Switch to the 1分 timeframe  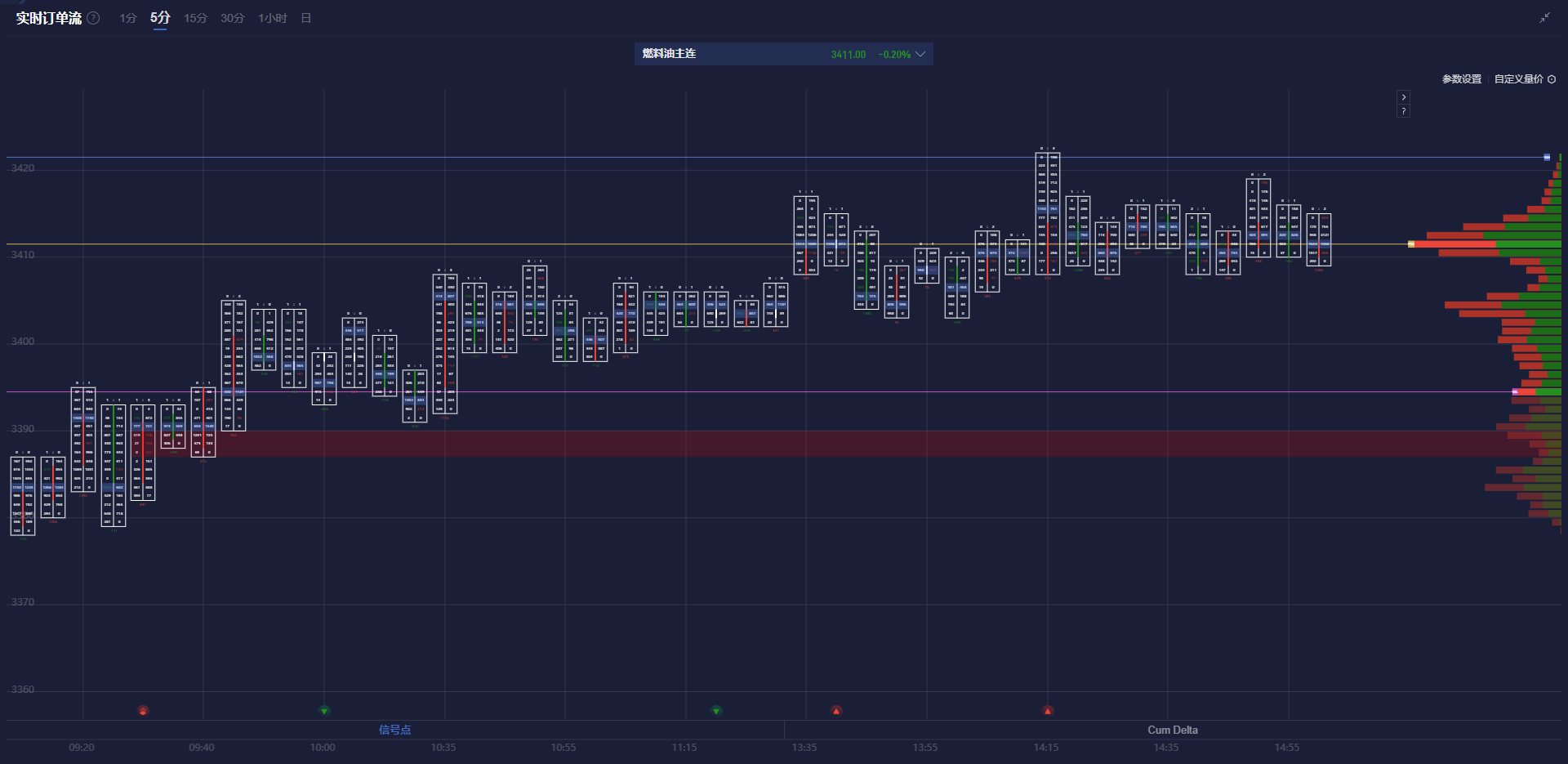pyautogui.click(x=127, y=18)
